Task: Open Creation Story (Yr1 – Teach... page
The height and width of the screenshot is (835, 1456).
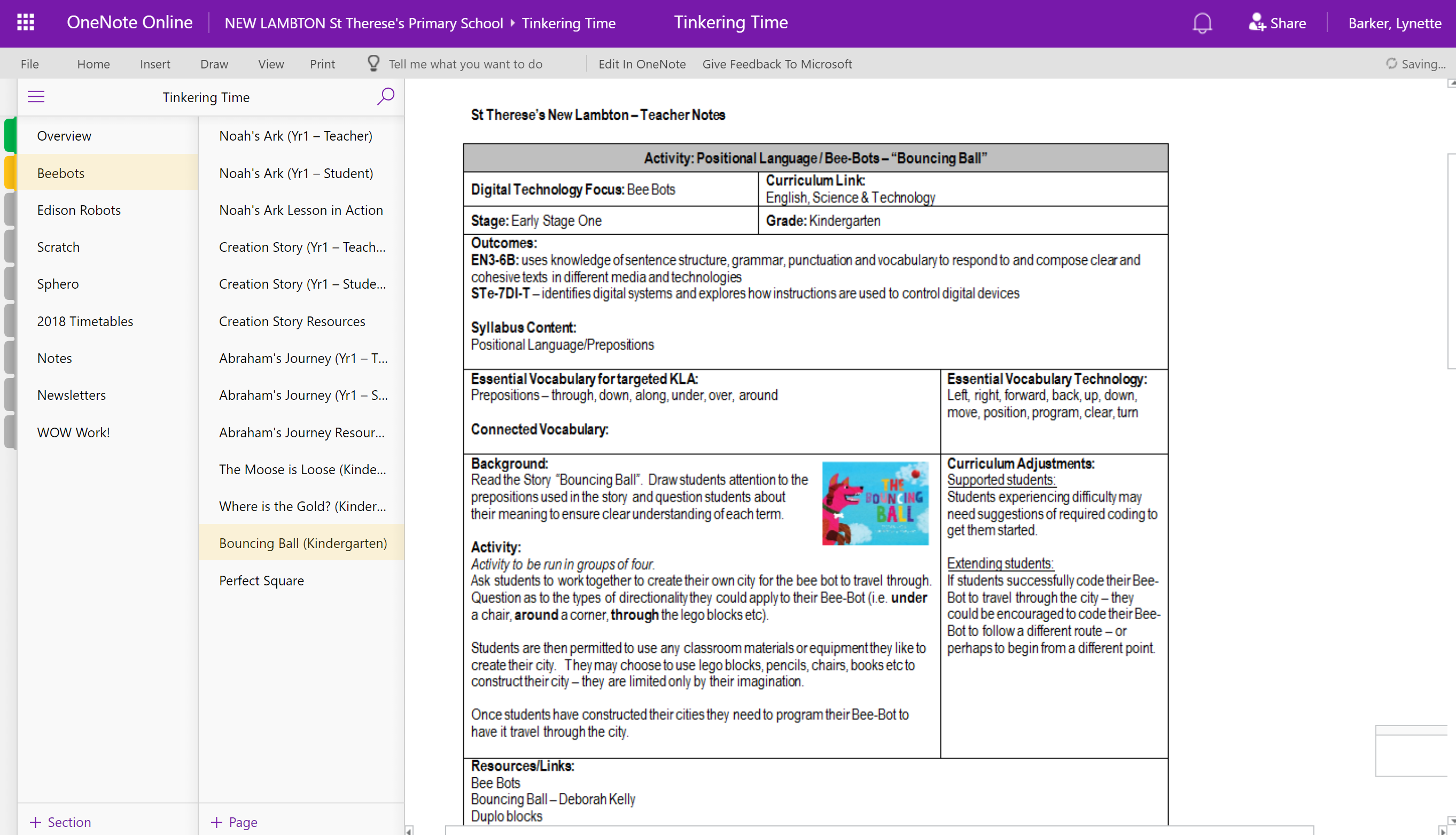Action: [301, 246]
